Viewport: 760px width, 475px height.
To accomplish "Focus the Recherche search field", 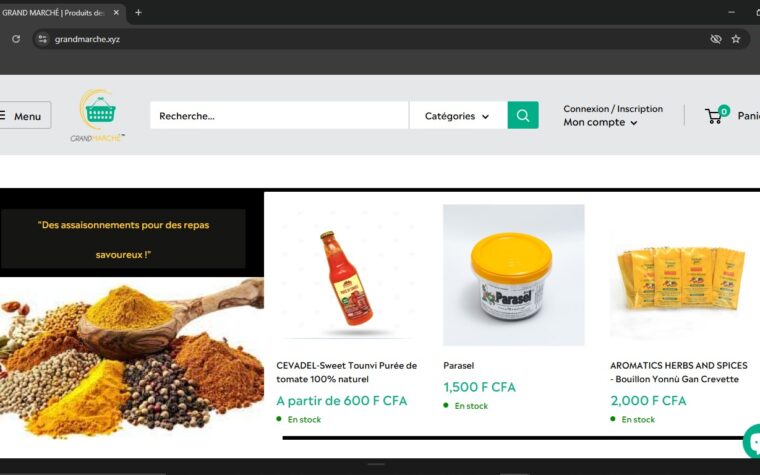I will [279, 115].
